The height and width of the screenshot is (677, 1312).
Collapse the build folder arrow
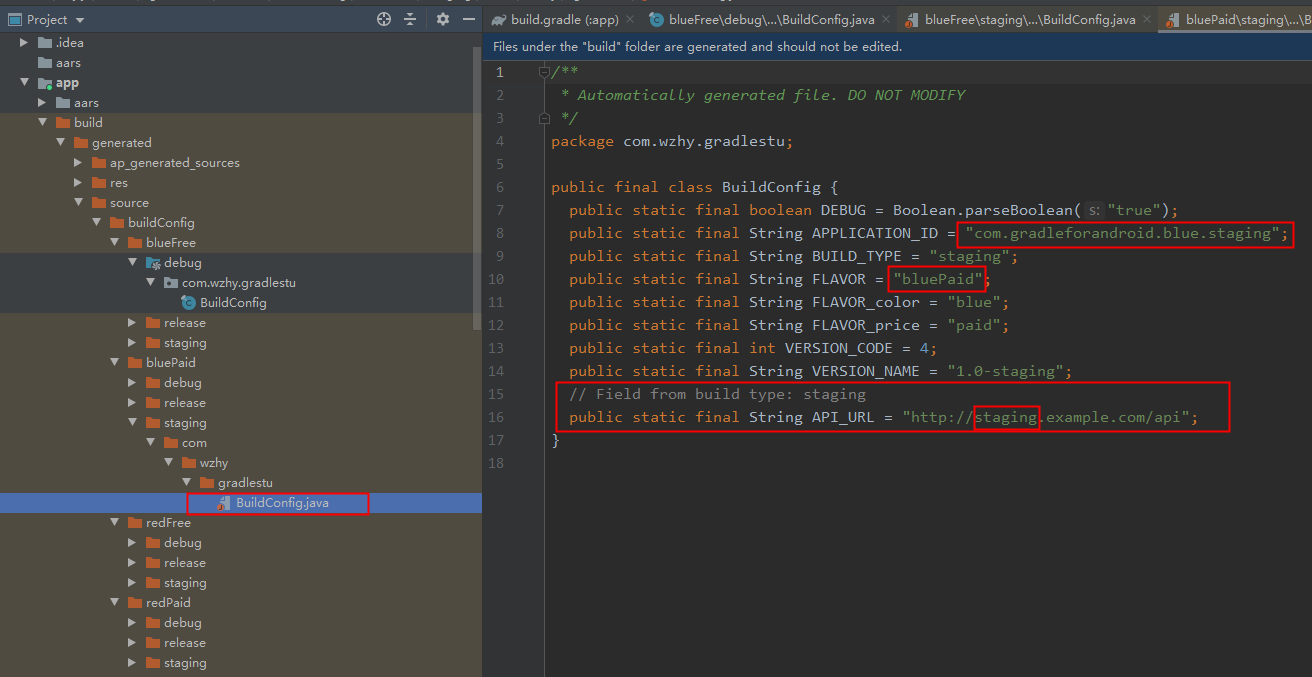click(x=43, y=122)
